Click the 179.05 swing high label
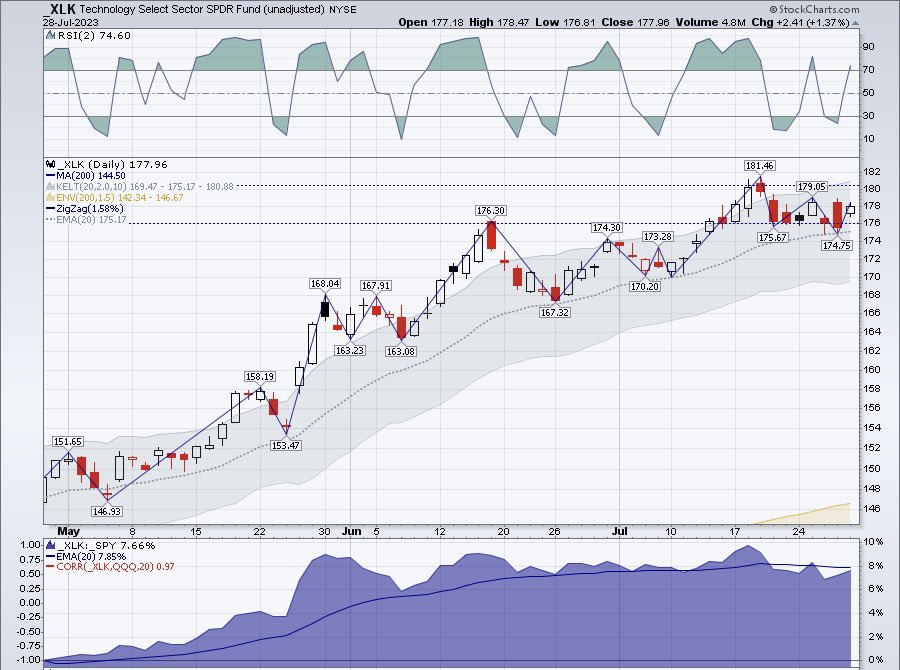This screenshot has width=900, height=670. click(812, 187)
